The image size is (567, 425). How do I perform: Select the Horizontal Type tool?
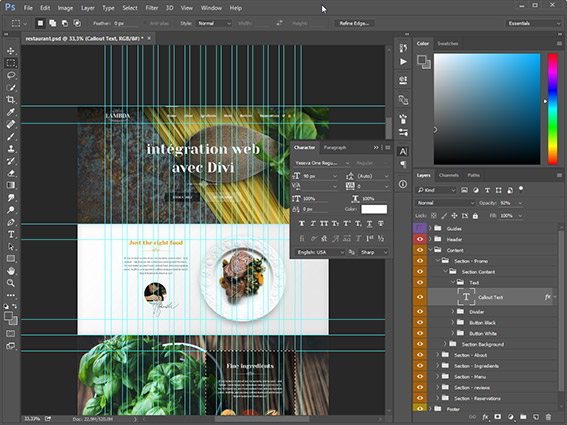(11, 234)
